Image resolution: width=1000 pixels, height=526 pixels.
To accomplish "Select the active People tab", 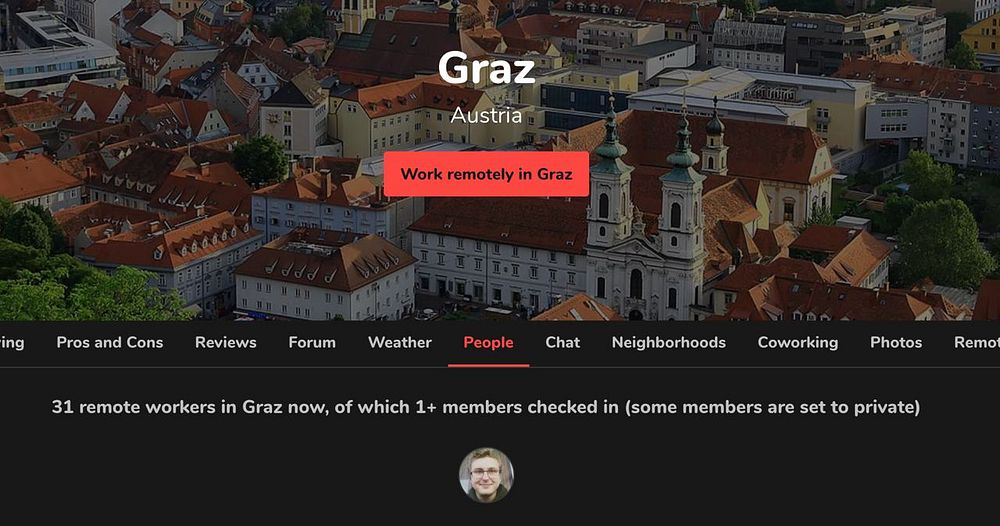I will pos(489,342).
